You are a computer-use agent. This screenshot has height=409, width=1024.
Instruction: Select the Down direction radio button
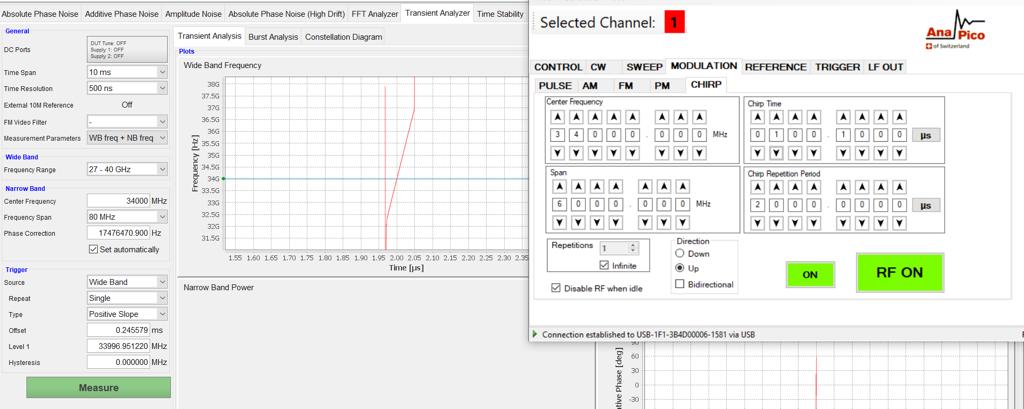[681, 254]
